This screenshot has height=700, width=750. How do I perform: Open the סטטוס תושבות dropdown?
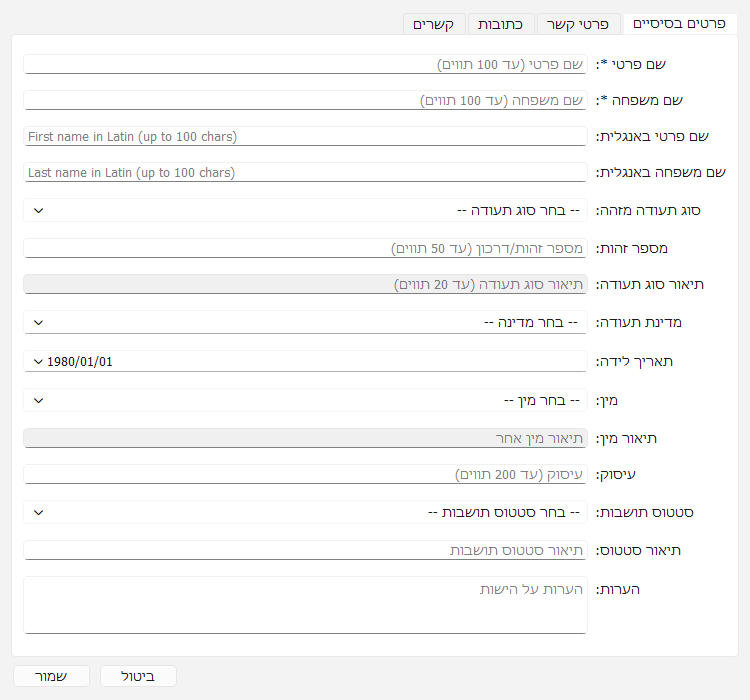(305, 512)
